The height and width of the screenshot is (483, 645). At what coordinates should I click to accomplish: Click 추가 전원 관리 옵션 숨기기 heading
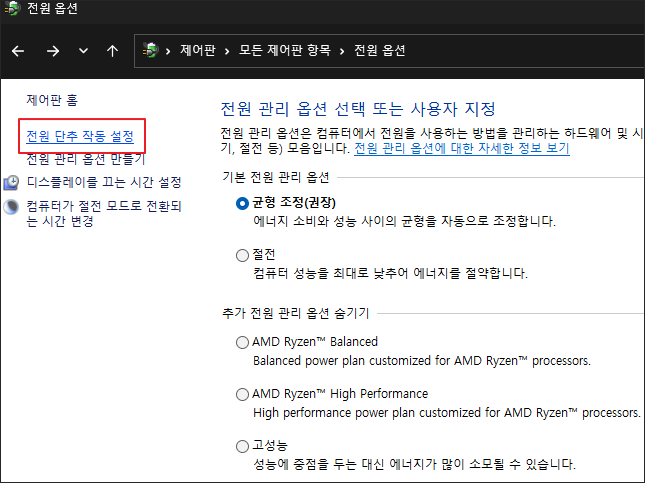[296, 313]
